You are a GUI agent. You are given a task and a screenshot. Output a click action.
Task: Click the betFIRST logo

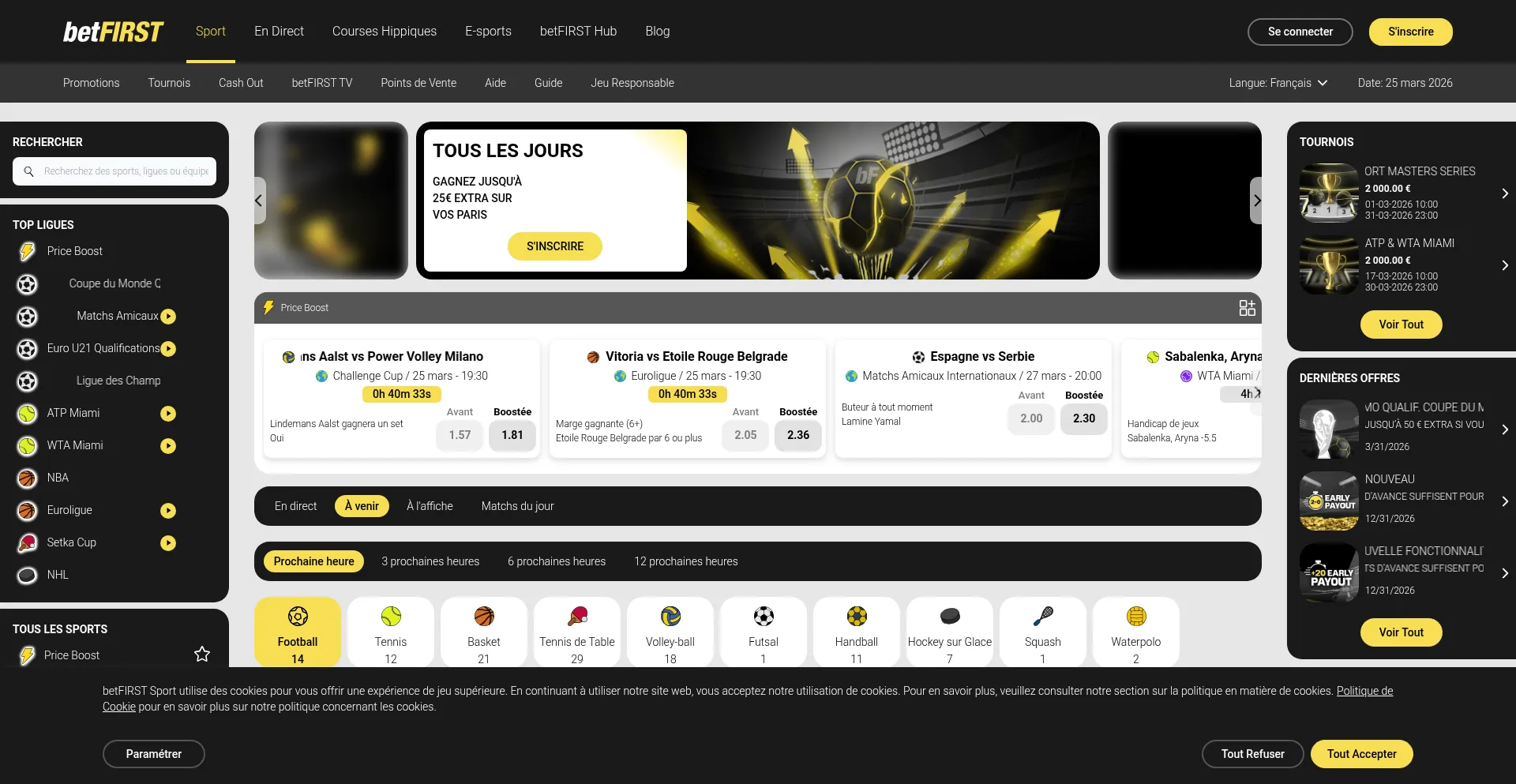pyautogui.click(x=113, y=32)
